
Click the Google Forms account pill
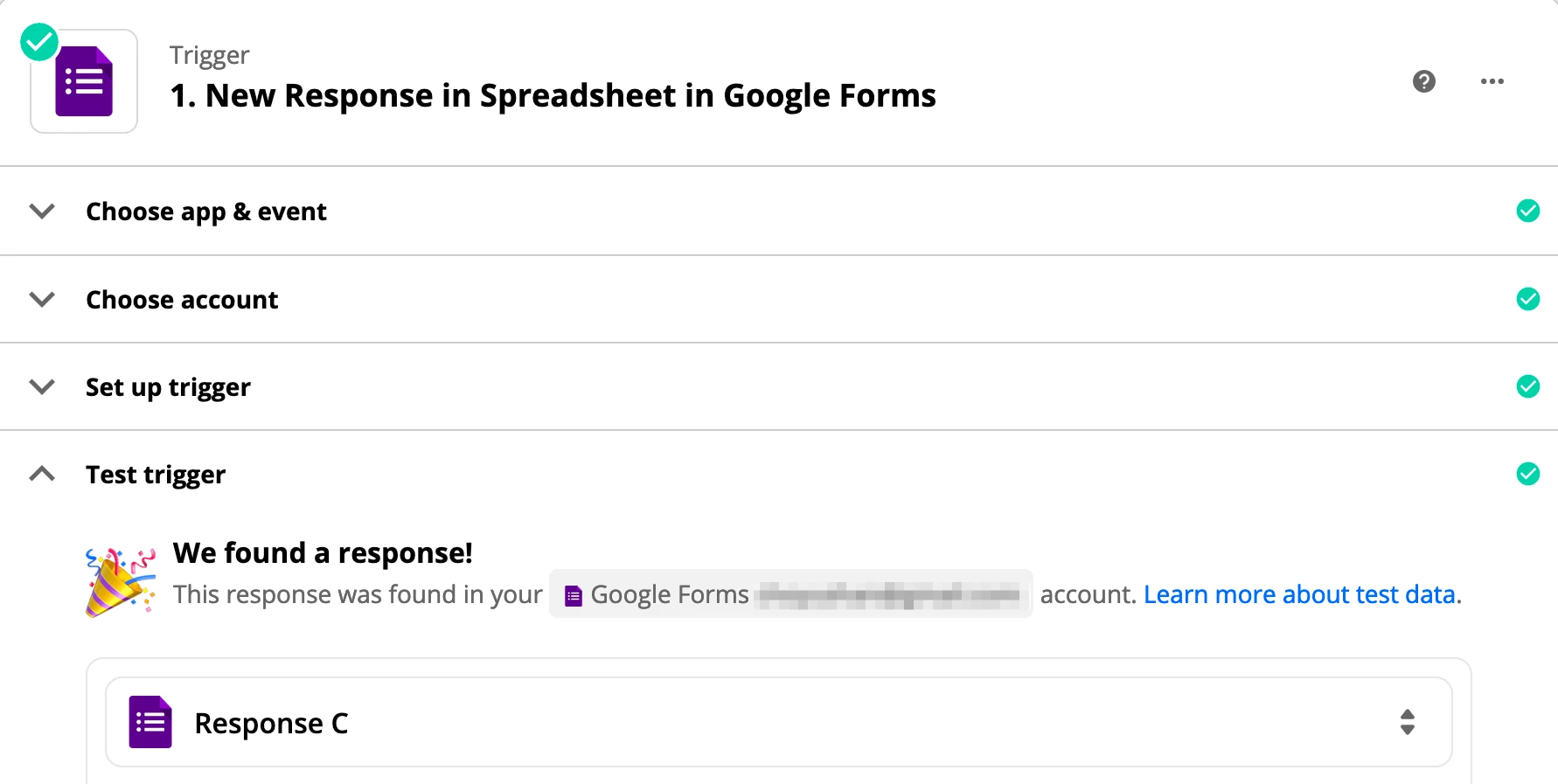tap(791, 594)
